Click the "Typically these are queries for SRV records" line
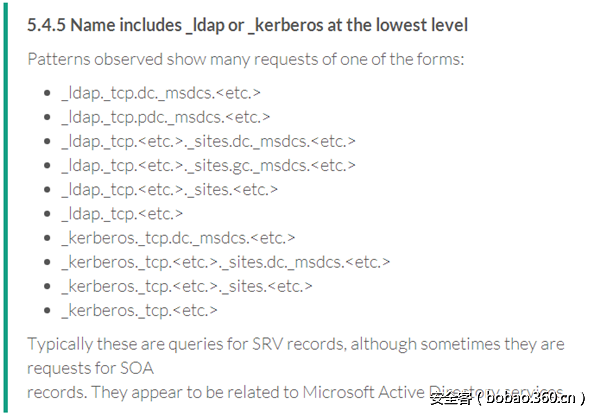Image resolution: width=600 pixels, height=416 pixels. 295,344
